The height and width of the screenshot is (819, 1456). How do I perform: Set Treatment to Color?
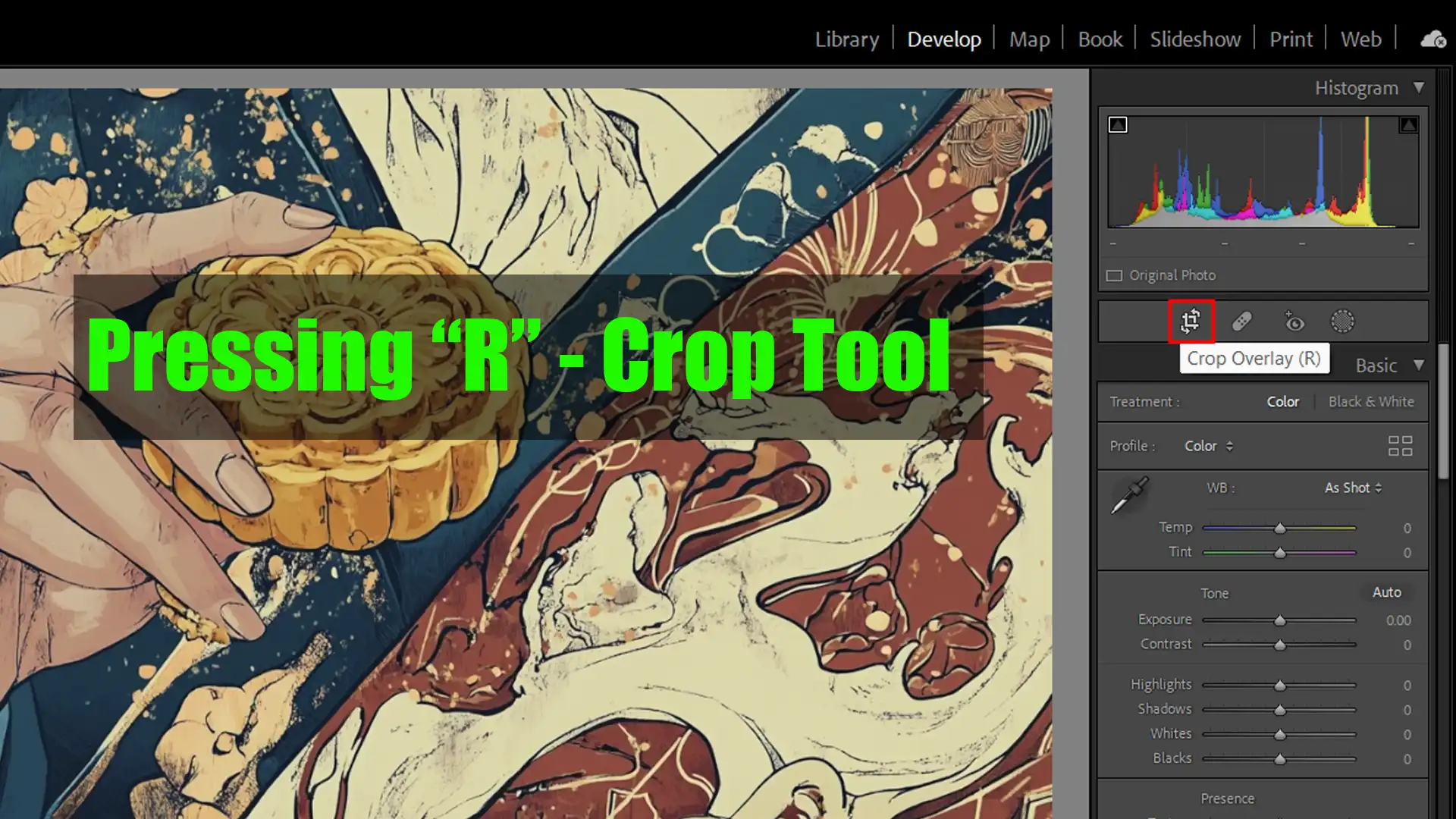click(x=1282, y=402)
